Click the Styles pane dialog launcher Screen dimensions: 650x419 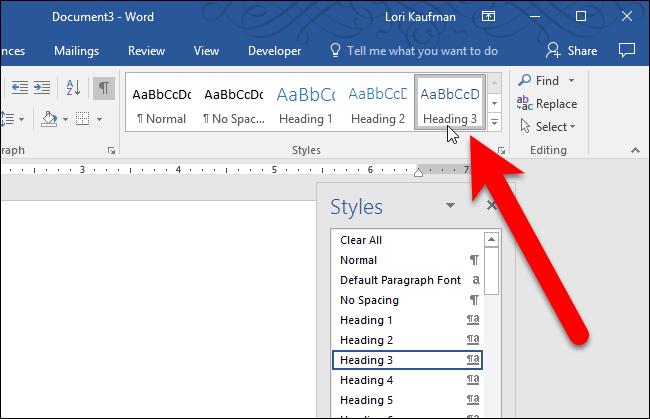click(x=501, y=150)
